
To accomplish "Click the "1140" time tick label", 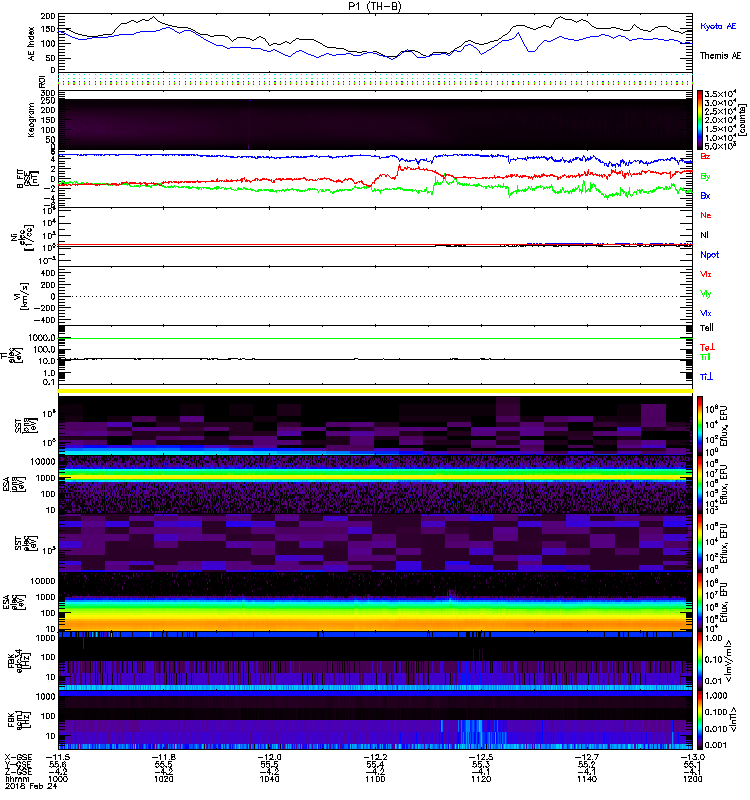I will tap(587, 779).
